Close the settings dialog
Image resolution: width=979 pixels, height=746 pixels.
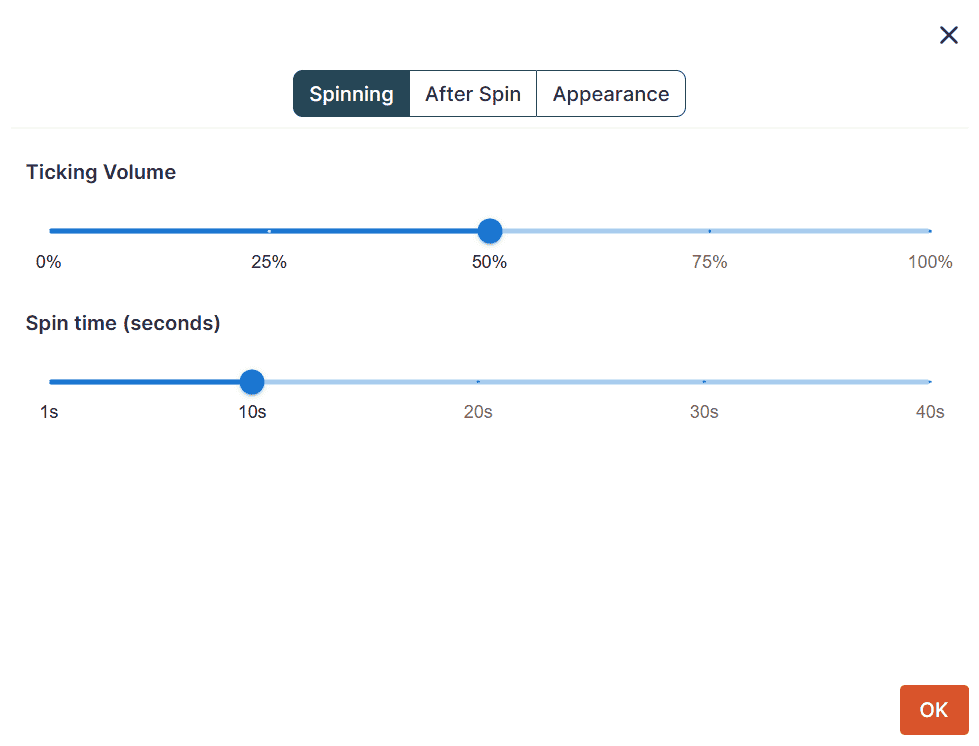pos(948,34)
